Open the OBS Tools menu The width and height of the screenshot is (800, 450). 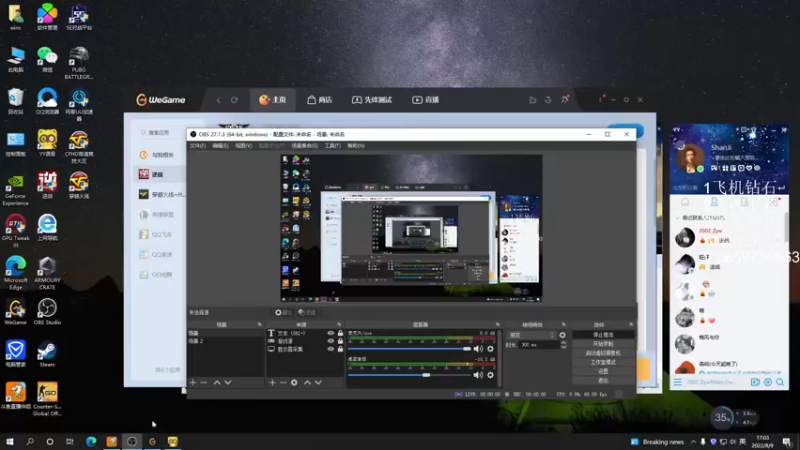(333, 146)
